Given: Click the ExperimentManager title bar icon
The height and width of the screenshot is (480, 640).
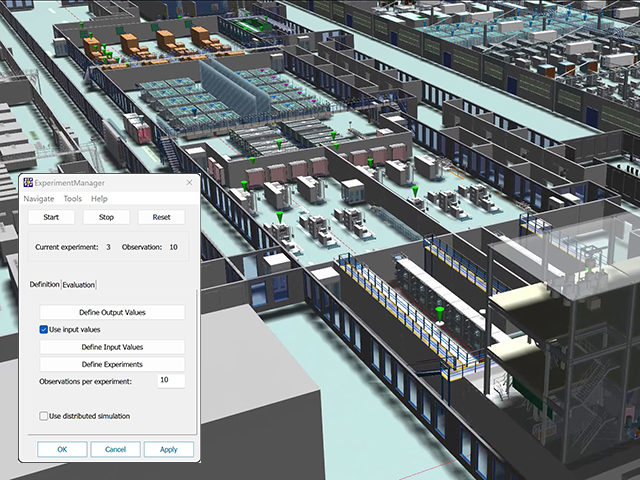Looking at the screenshot, I should pos(27,183).
